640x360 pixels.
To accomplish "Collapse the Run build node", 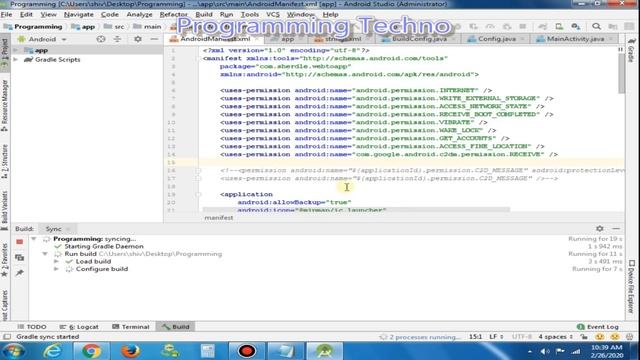I will (x=45, y=254).
